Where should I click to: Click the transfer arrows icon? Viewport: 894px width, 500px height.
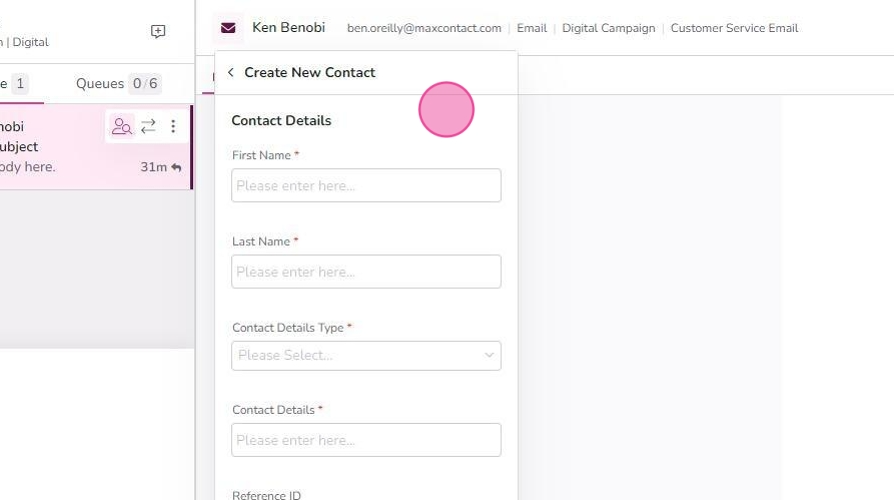pos(148,126)
